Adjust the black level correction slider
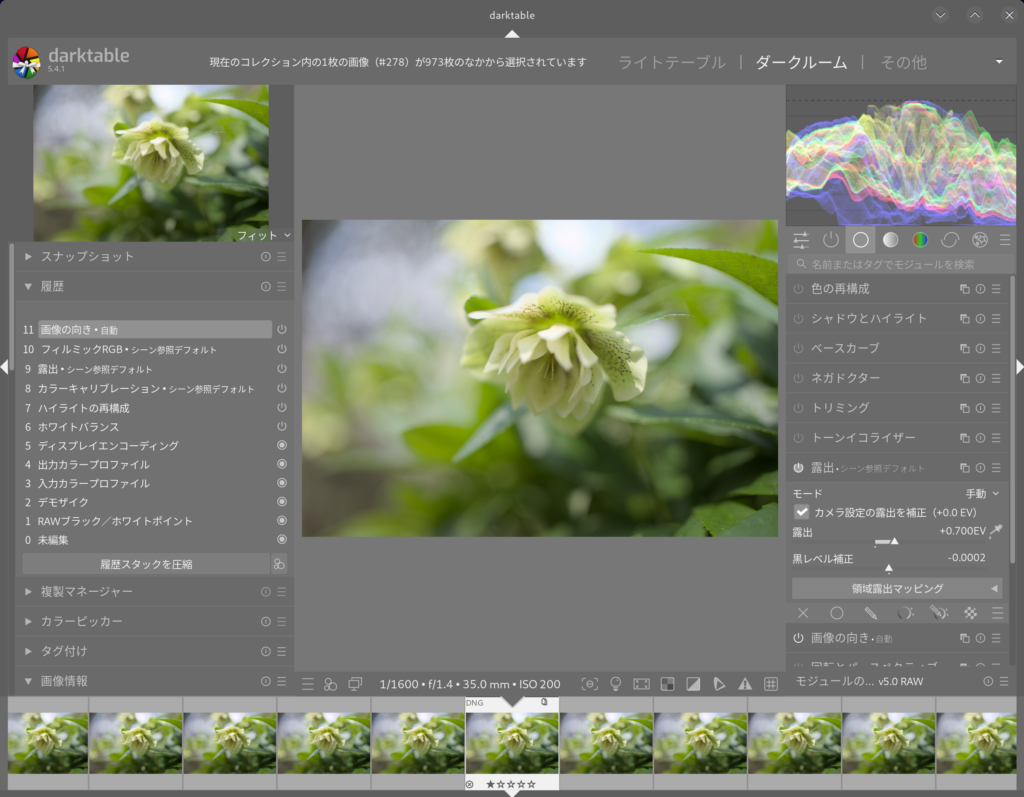 pos(888,567)
